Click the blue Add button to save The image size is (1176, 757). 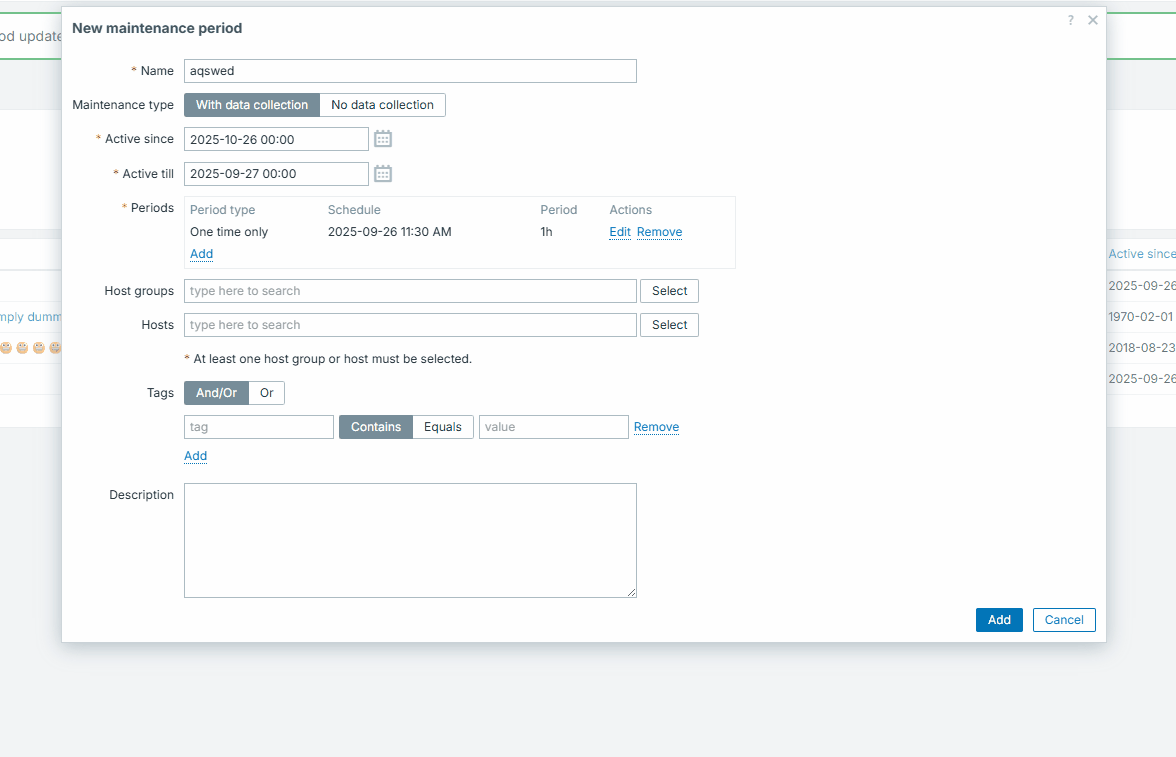[x=999, y=620]
